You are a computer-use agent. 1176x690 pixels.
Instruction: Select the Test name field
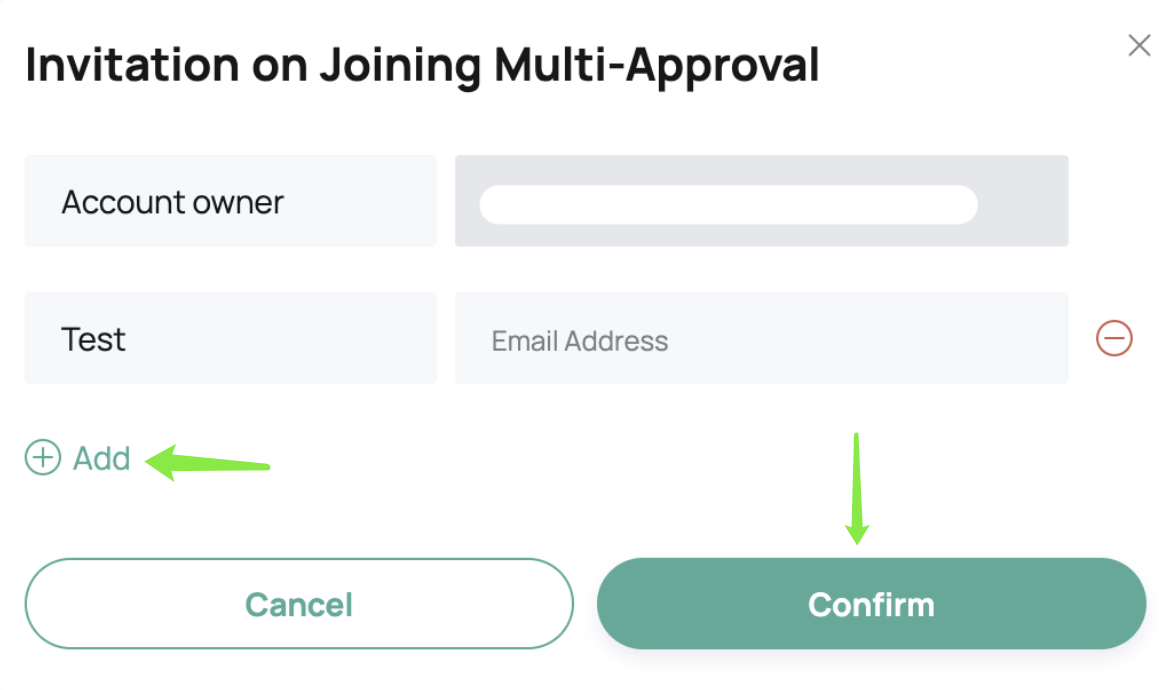230,338
